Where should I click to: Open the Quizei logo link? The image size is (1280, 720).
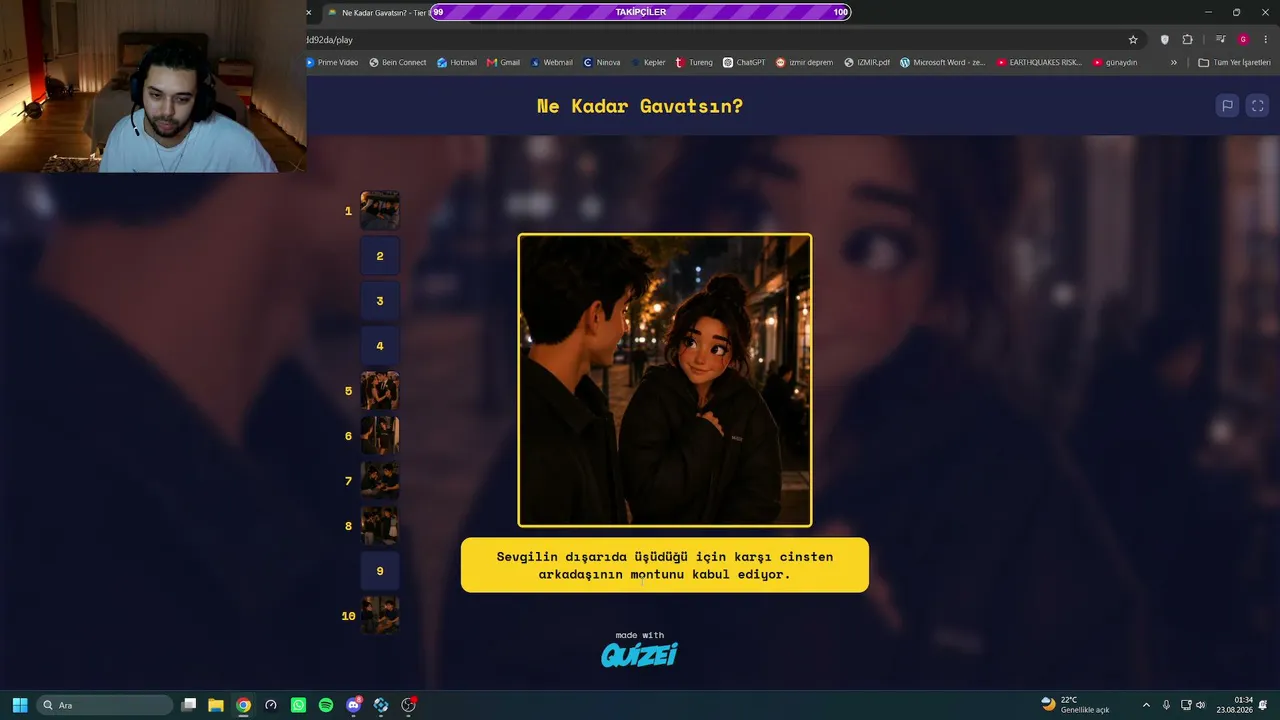(x=640, y=654)
